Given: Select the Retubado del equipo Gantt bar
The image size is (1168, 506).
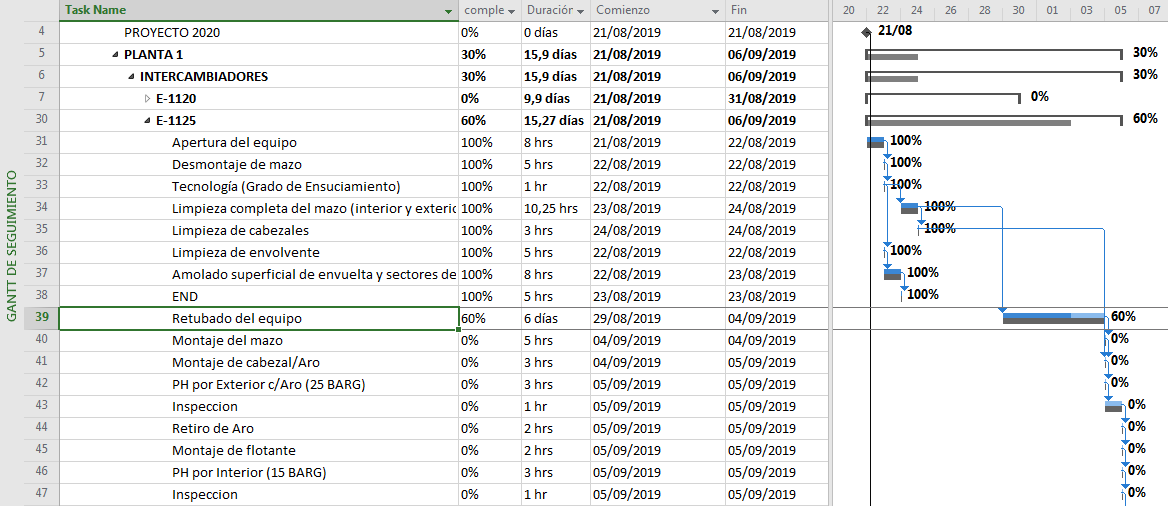Looking at the screenshot, I should pos(1055,318).
